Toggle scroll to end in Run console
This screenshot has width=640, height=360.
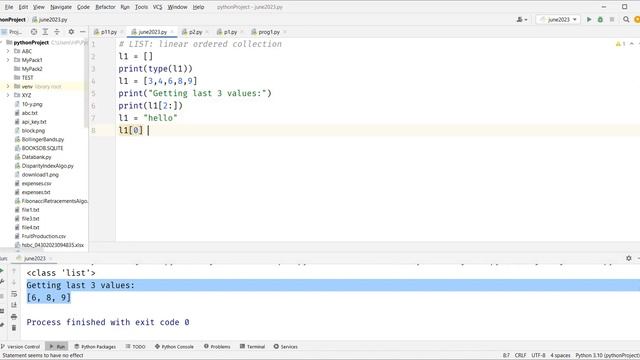14,305
